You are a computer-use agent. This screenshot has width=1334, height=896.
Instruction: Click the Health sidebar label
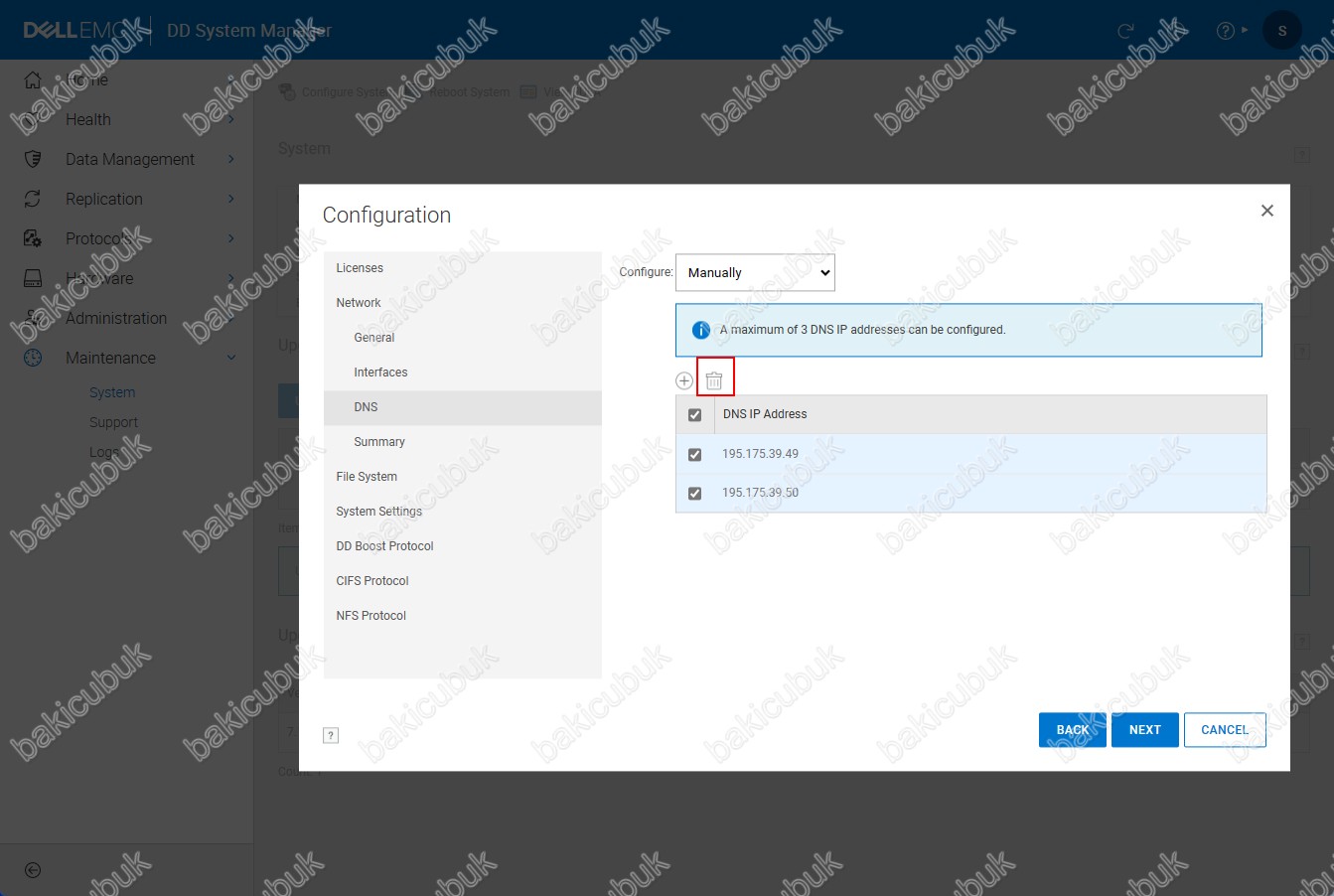coord(88,119)
